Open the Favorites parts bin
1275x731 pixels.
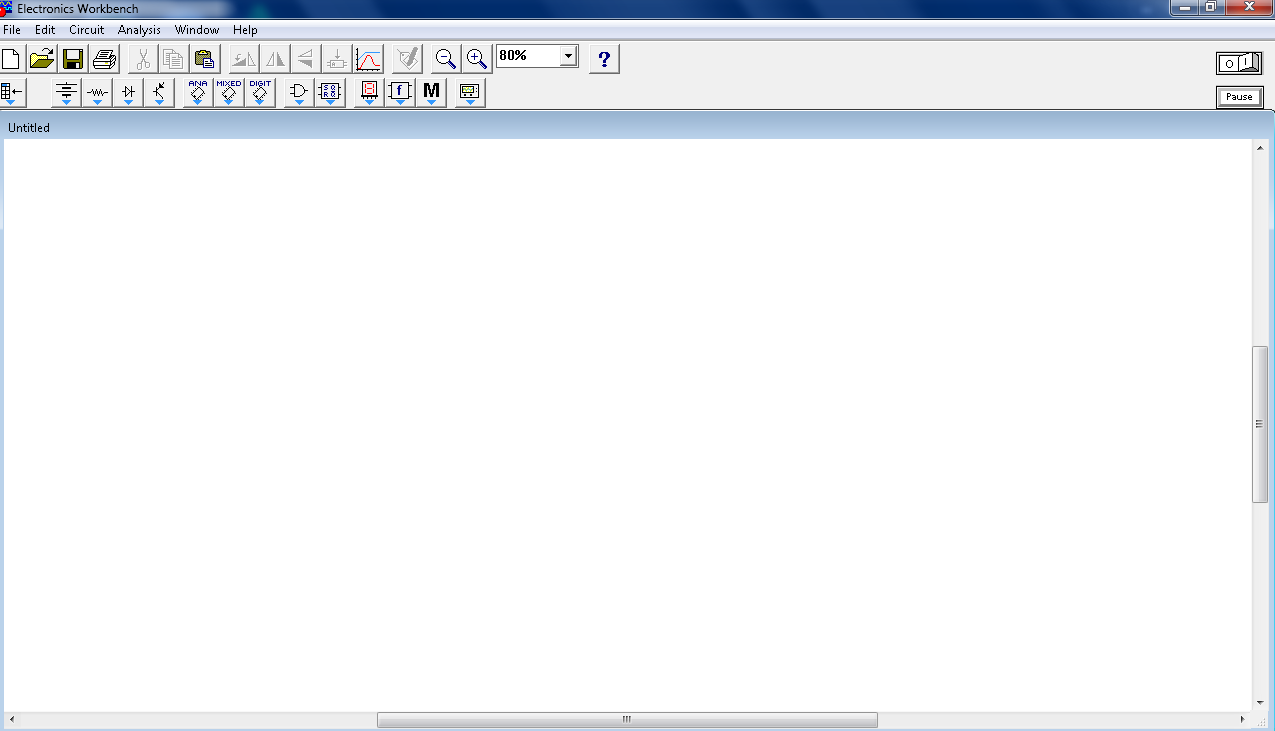coord(12,93)
